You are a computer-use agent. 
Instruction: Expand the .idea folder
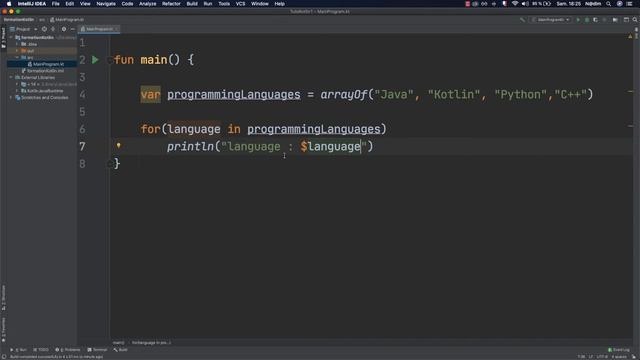coord(17,44)
